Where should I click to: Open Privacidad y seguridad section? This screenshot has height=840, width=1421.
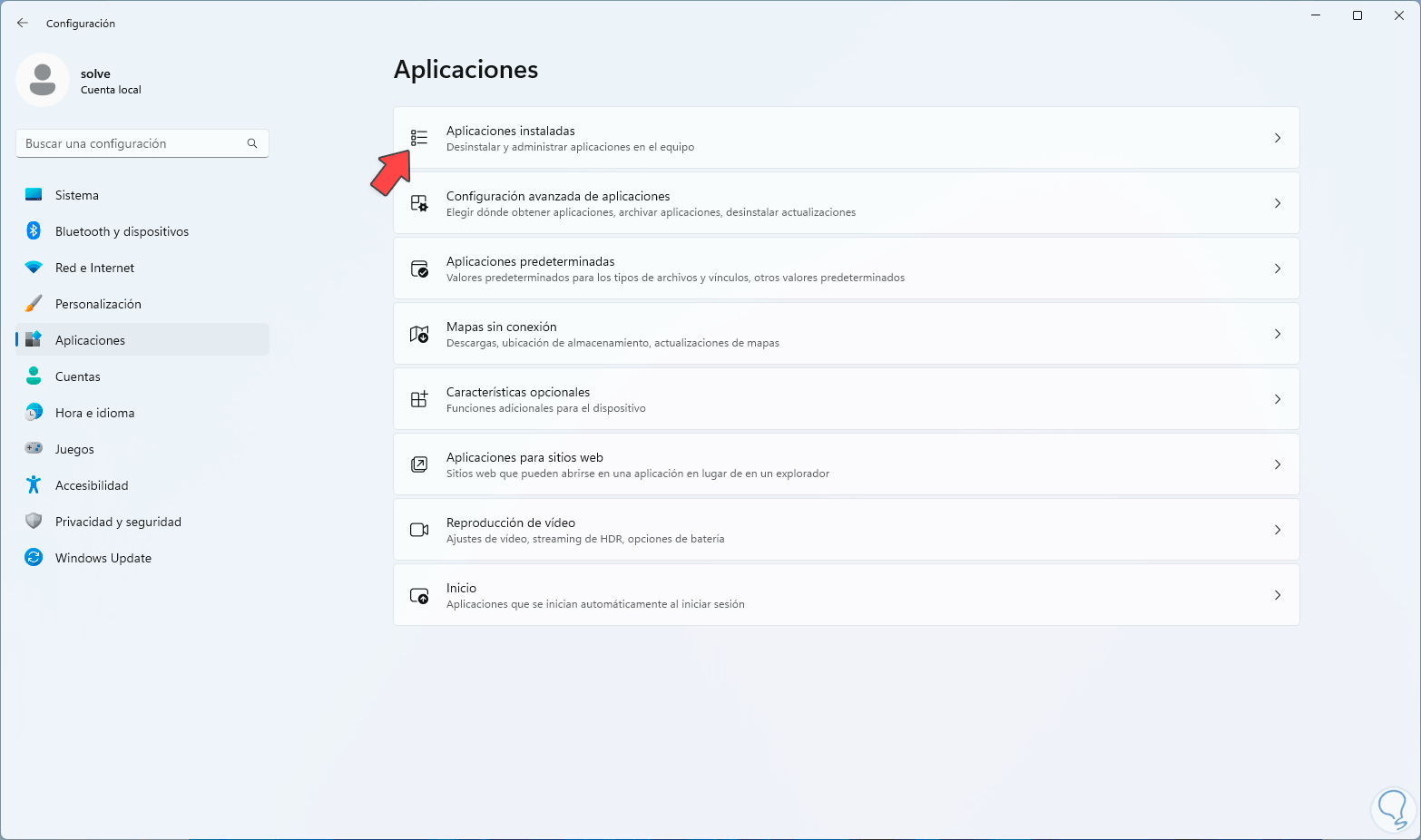(x=118, y=522)
